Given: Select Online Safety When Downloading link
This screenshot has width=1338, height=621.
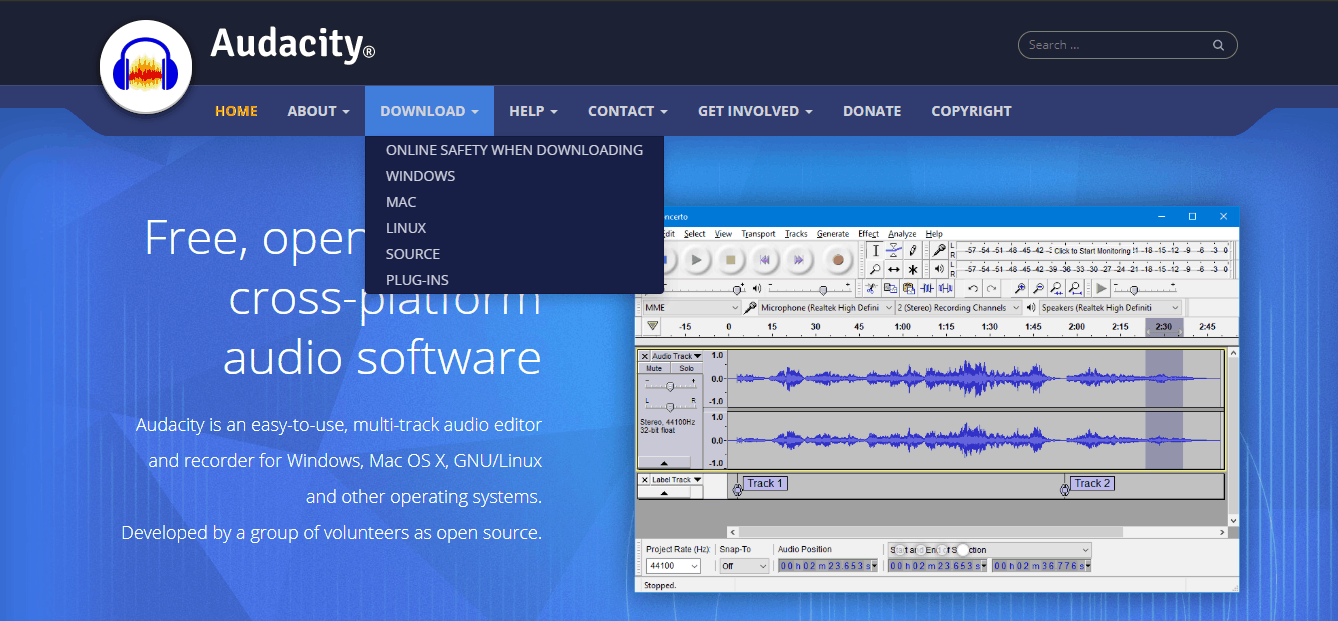Looking at the screenshot, I should pos(514,150).
